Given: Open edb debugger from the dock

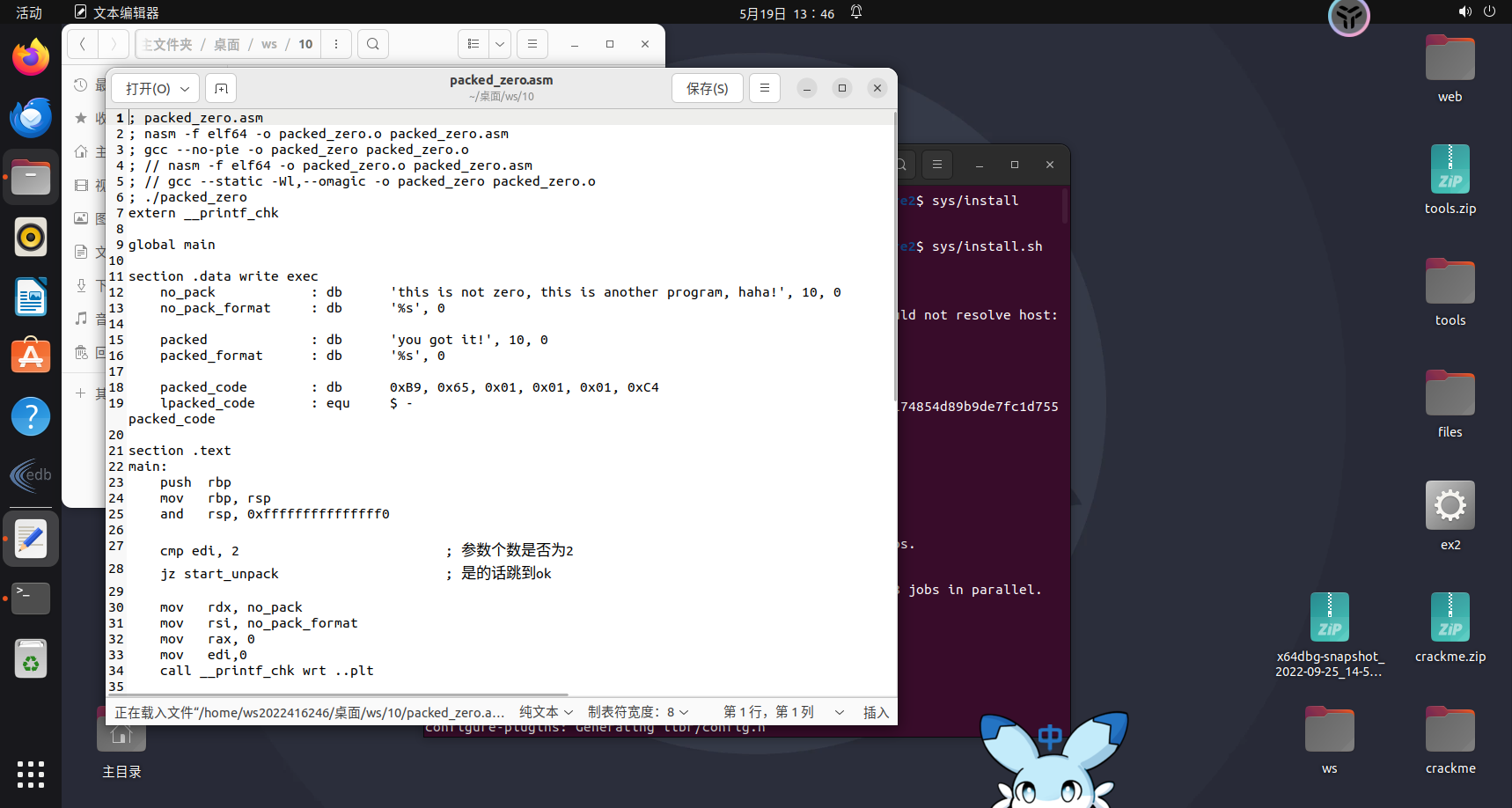Looking at the screenshot, I should pos(31,476).
